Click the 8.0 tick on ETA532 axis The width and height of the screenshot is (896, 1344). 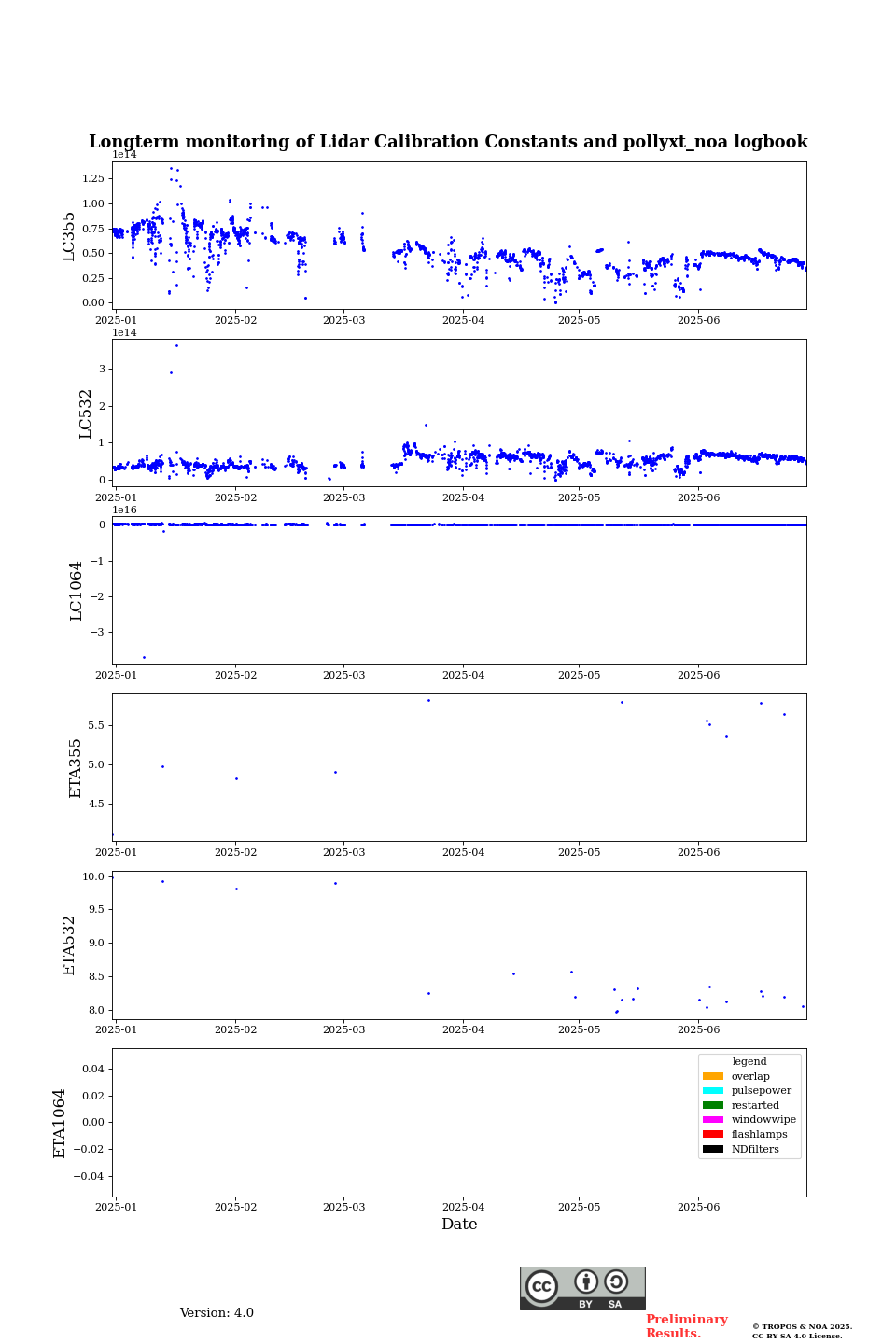coord(97,1010)
